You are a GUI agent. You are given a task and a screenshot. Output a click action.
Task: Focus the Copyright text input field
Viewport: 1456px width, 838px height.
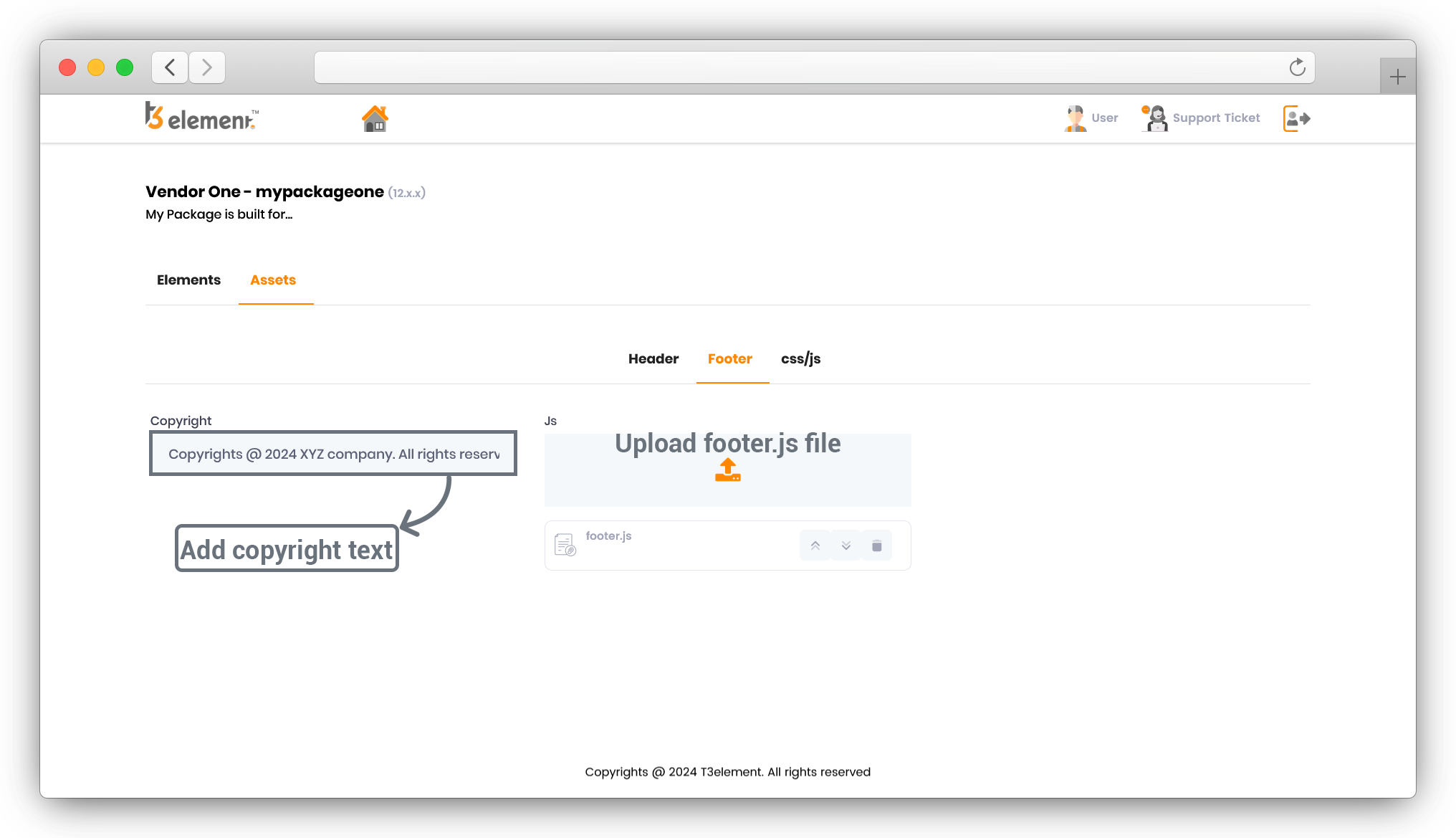[333, 453]
